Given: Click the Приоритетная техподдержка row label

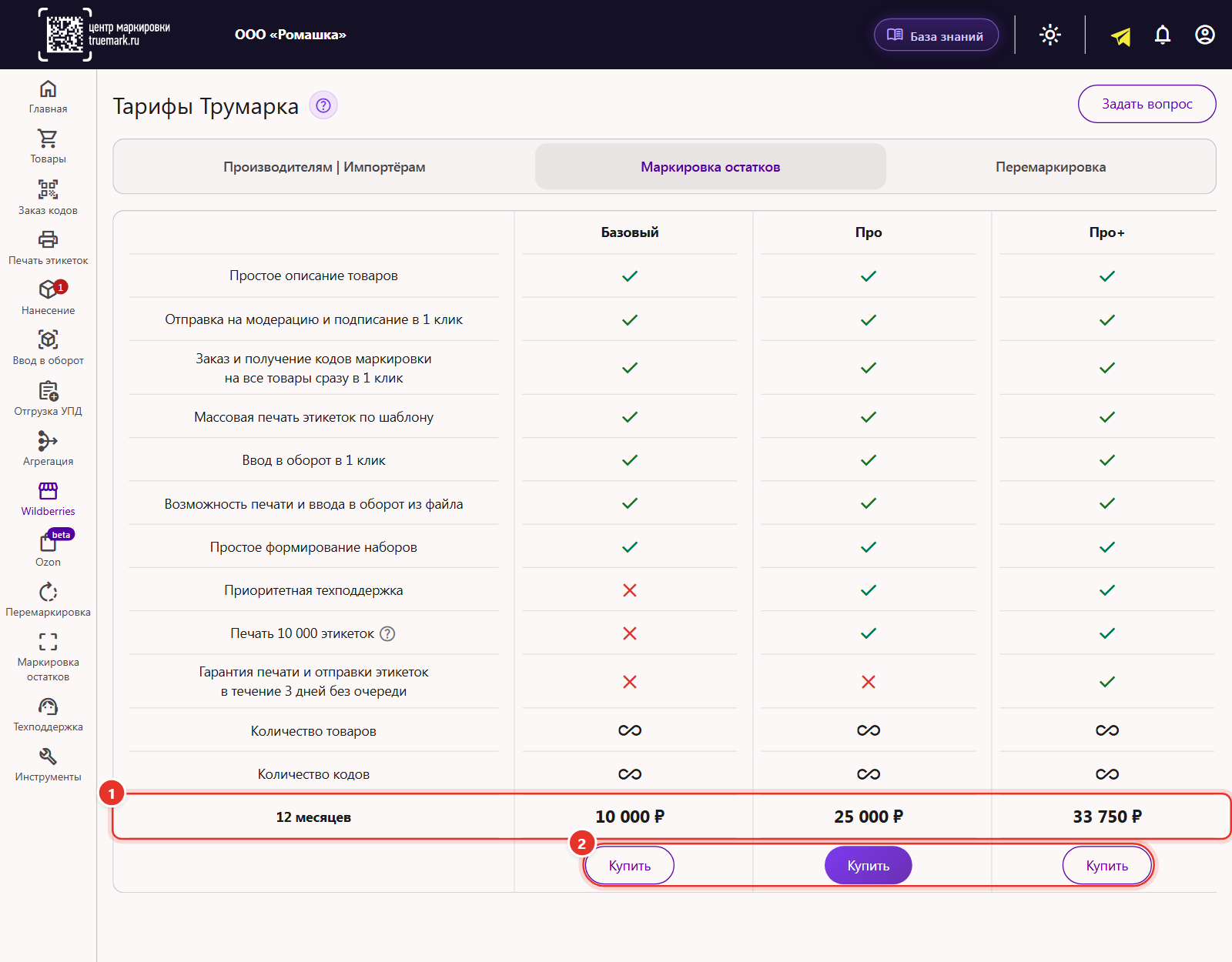Looking at the screenshot, I should (x=313, y=590).
